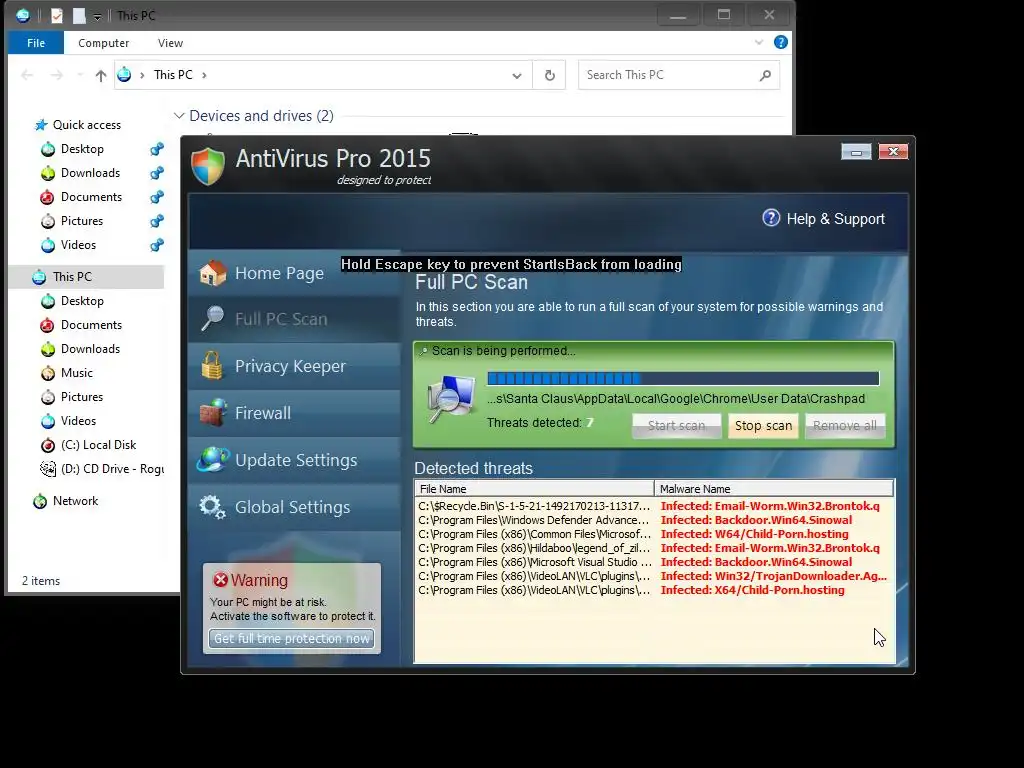The image size is (1024, 768).
Task: Open the File menu in Explorer
Action: (x=36, y=42)
